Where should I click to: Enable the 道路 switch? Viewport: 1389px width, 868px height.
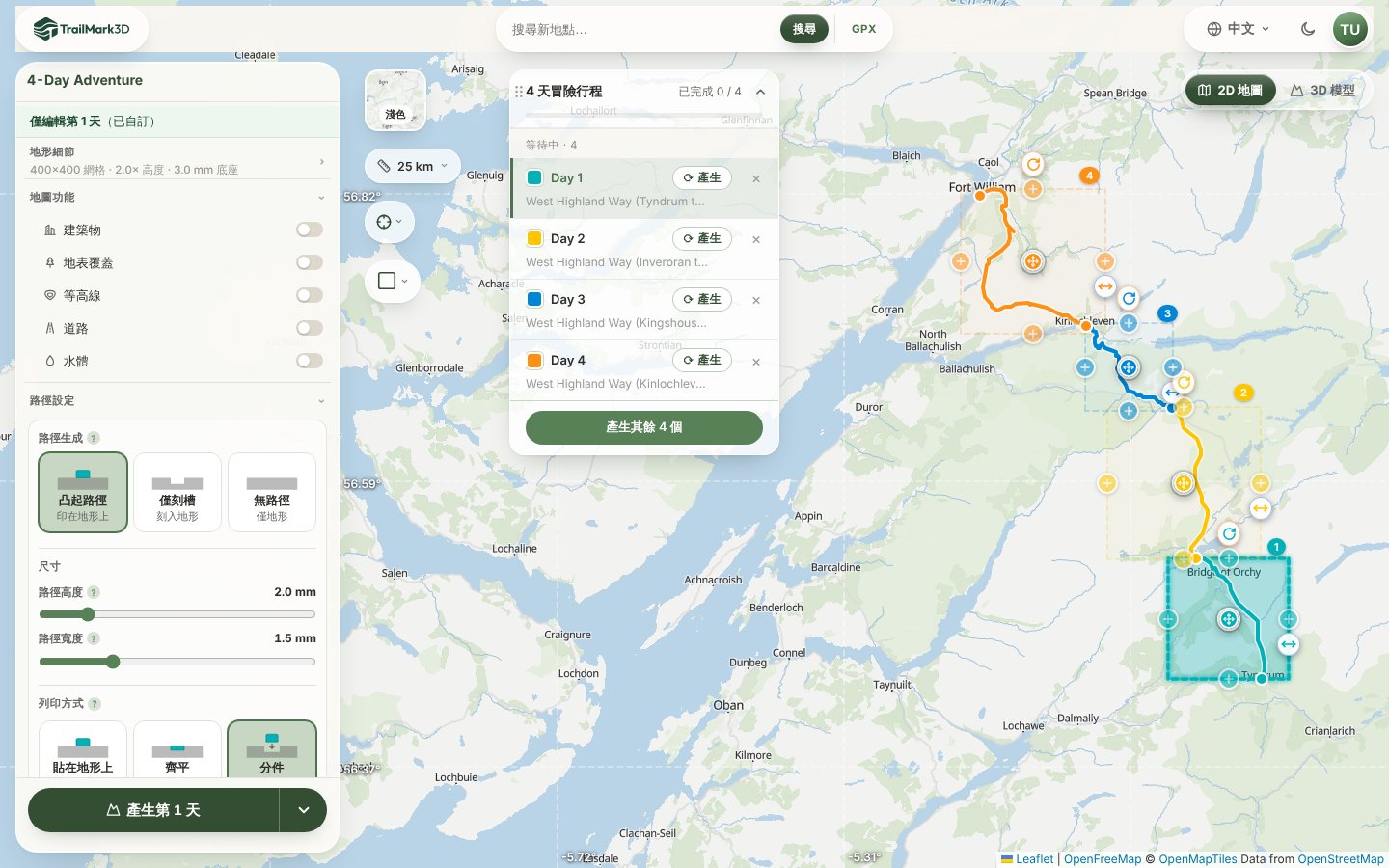310,328
